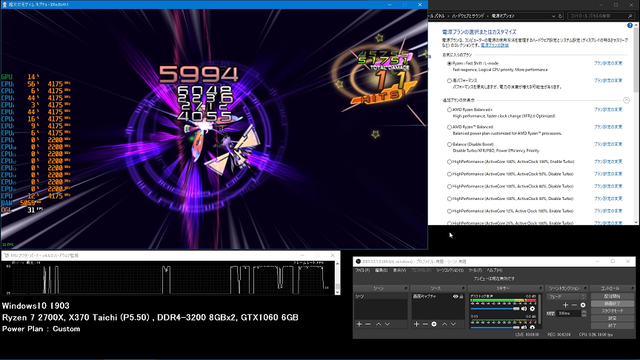Select AMD Ryzen Balanced plan without plus
640x360 pixels.
tap(449, 127)
